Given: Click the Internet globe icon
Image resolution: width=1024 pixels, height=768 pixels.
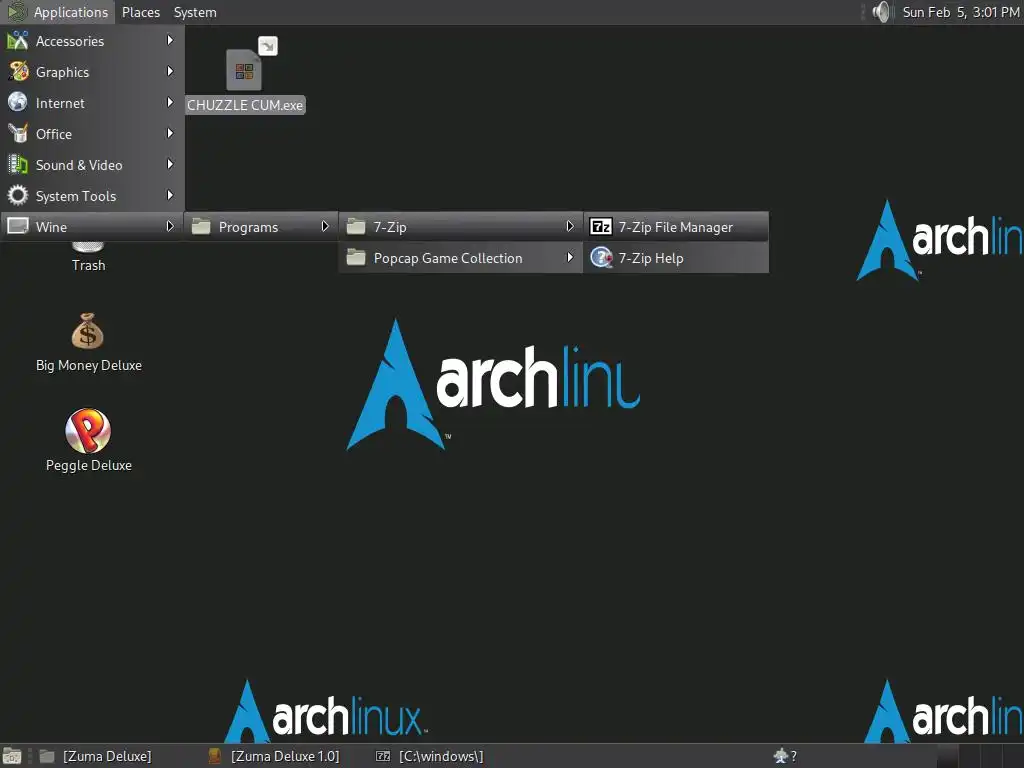Looking at the screenshot, I should [x=18, y=102].
